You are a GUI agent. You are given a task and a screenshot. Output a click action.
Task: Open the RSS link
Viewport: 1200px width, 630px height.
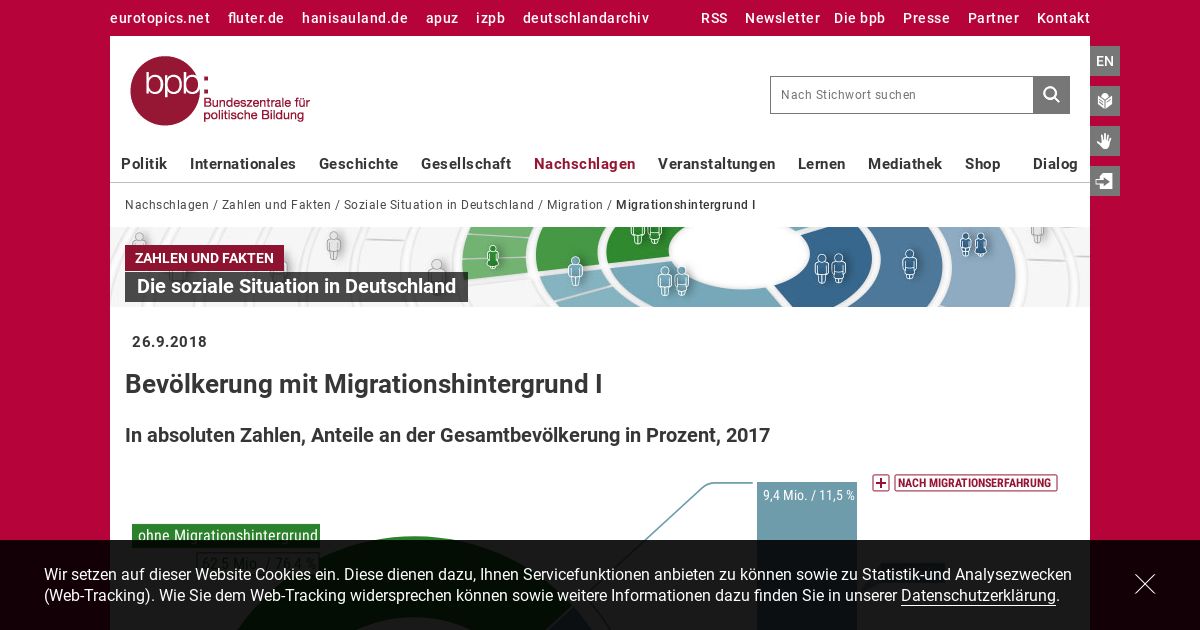714,18
